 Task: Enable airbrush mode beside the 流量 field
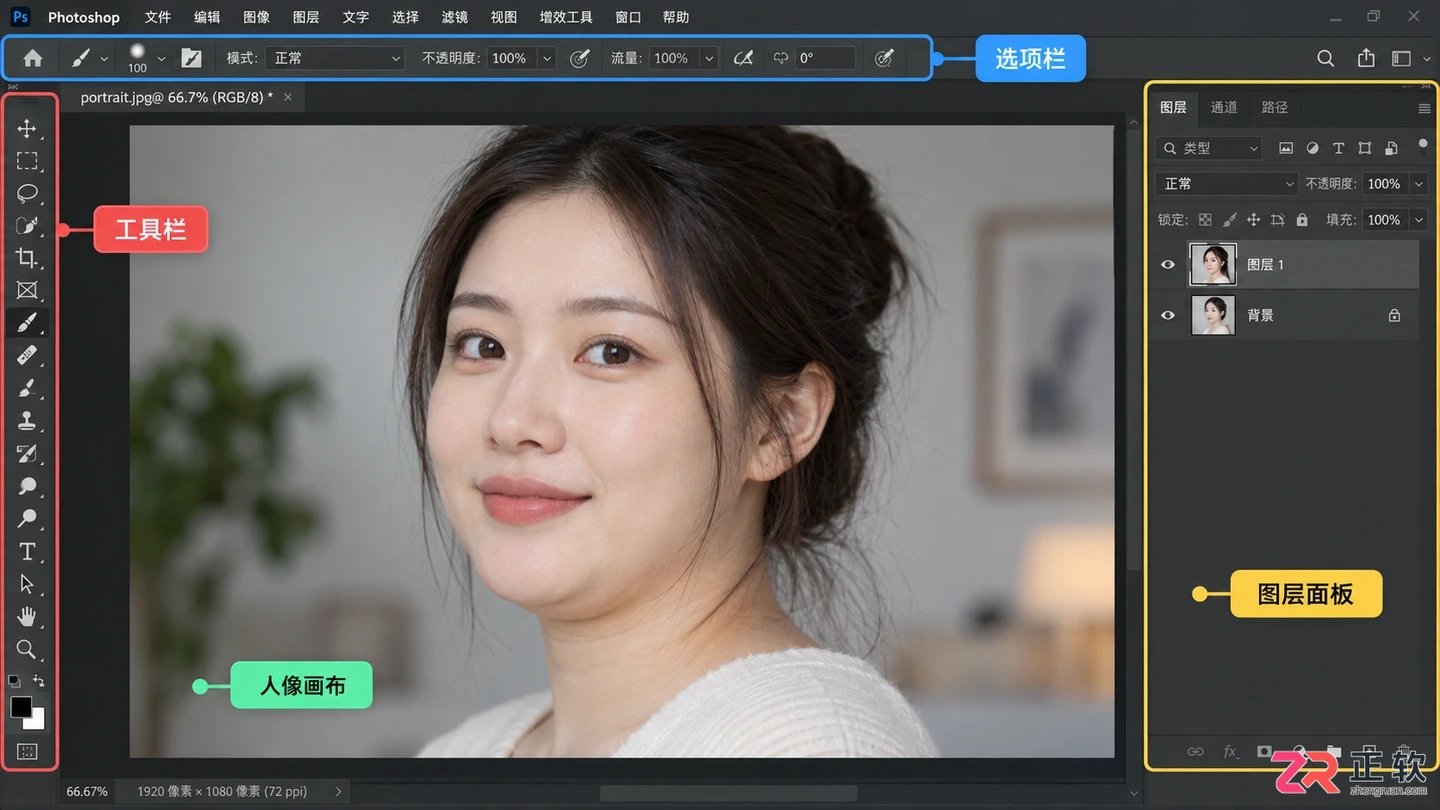coord(742,58)
